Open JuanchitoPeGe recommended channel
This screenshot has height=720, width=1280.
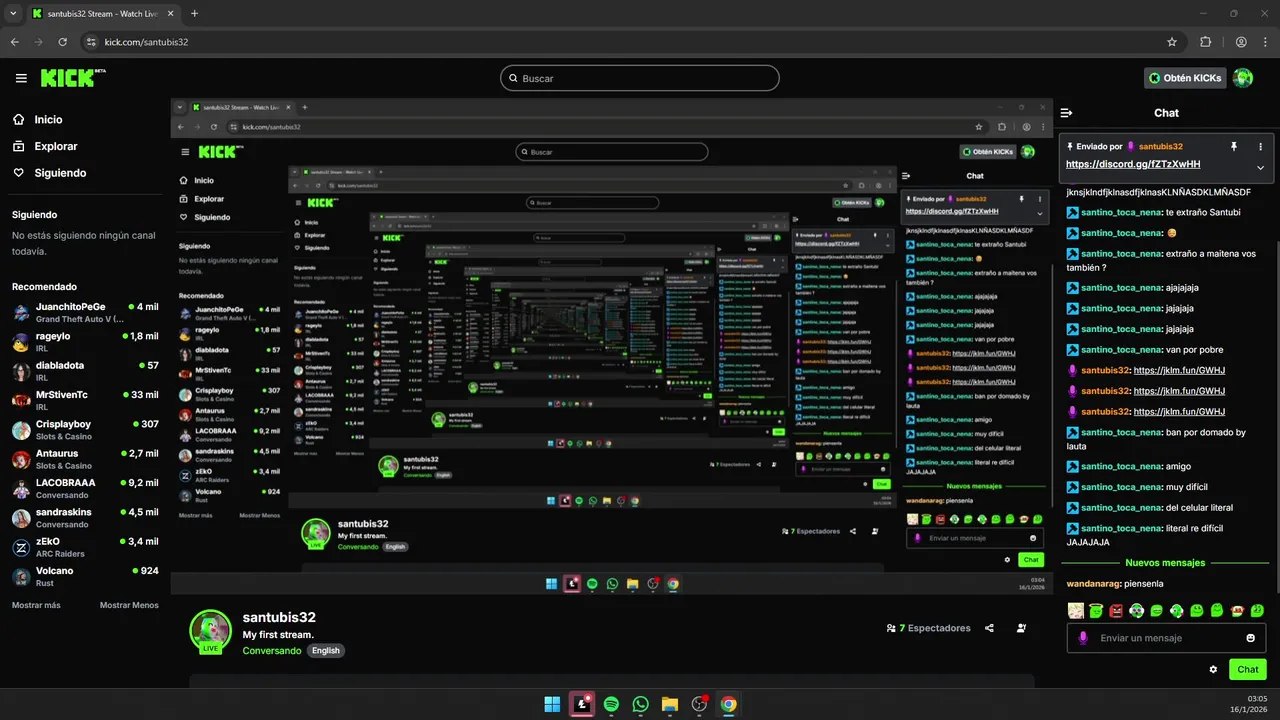(85, 312)
